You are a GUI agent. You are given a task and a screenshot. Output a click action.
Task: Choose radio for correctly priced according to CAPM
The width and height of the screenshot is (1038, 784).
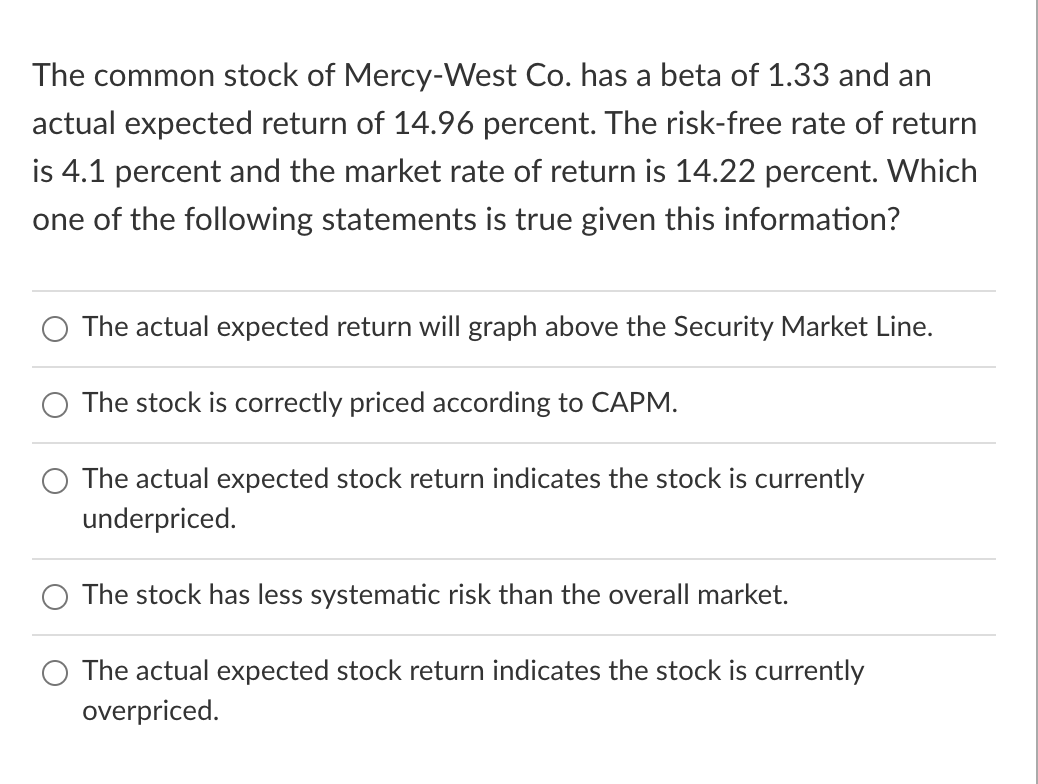tap(54, 405)
